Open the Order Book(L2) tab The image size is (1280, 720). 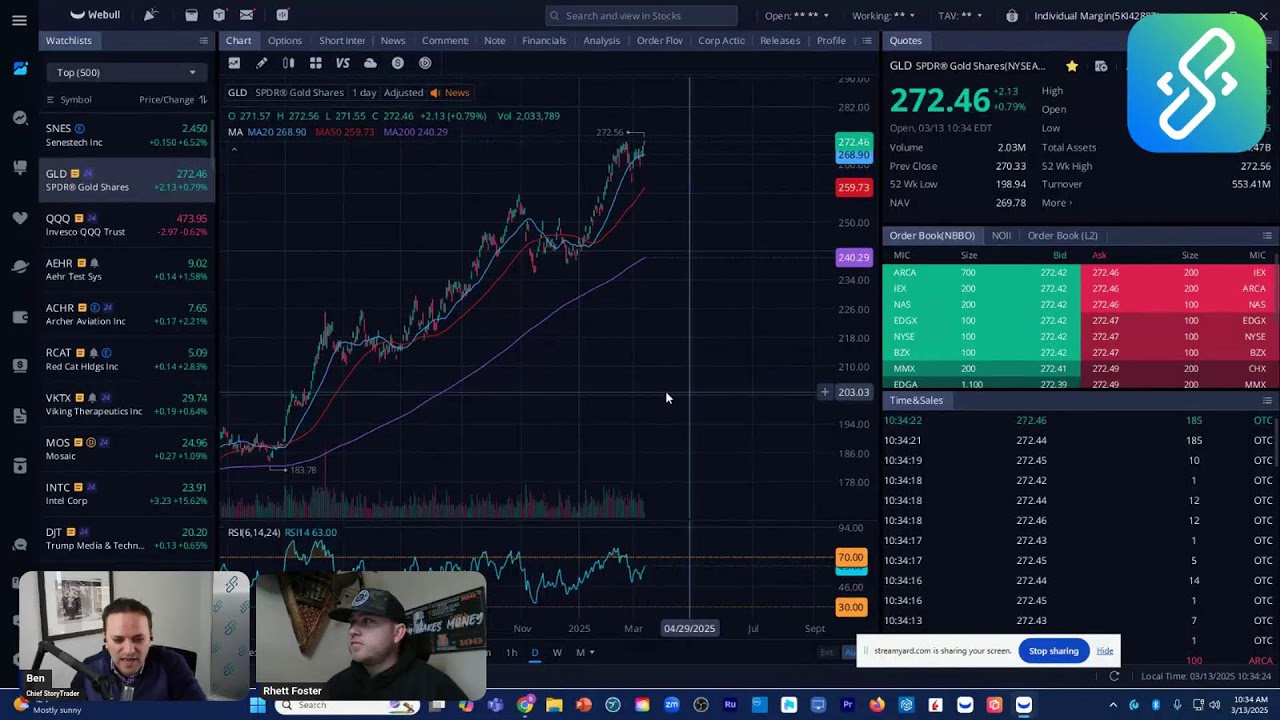pos(1062,236)
